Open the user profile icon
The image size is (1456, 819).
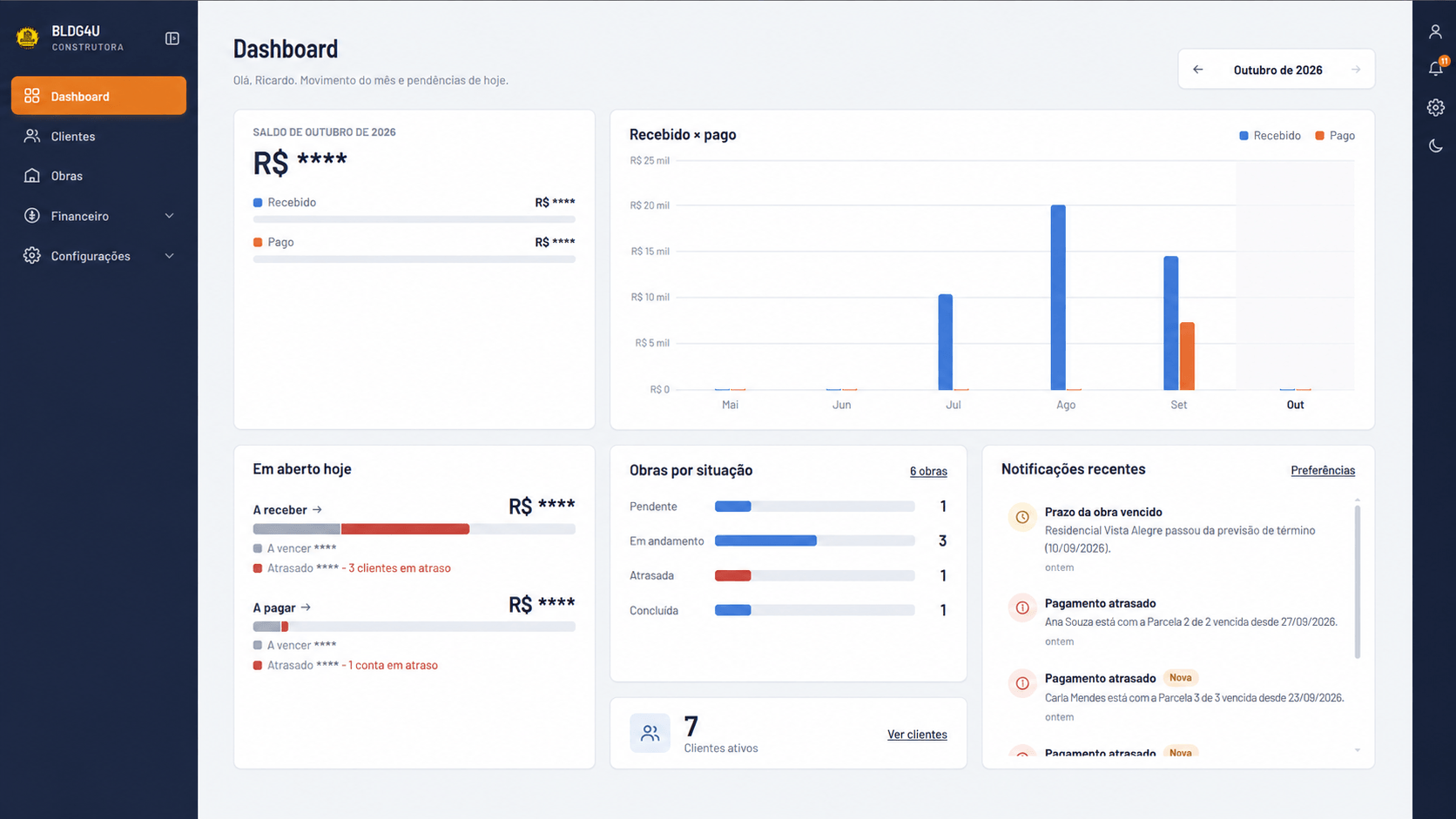pyautogui.click(x=1435, y=32)
